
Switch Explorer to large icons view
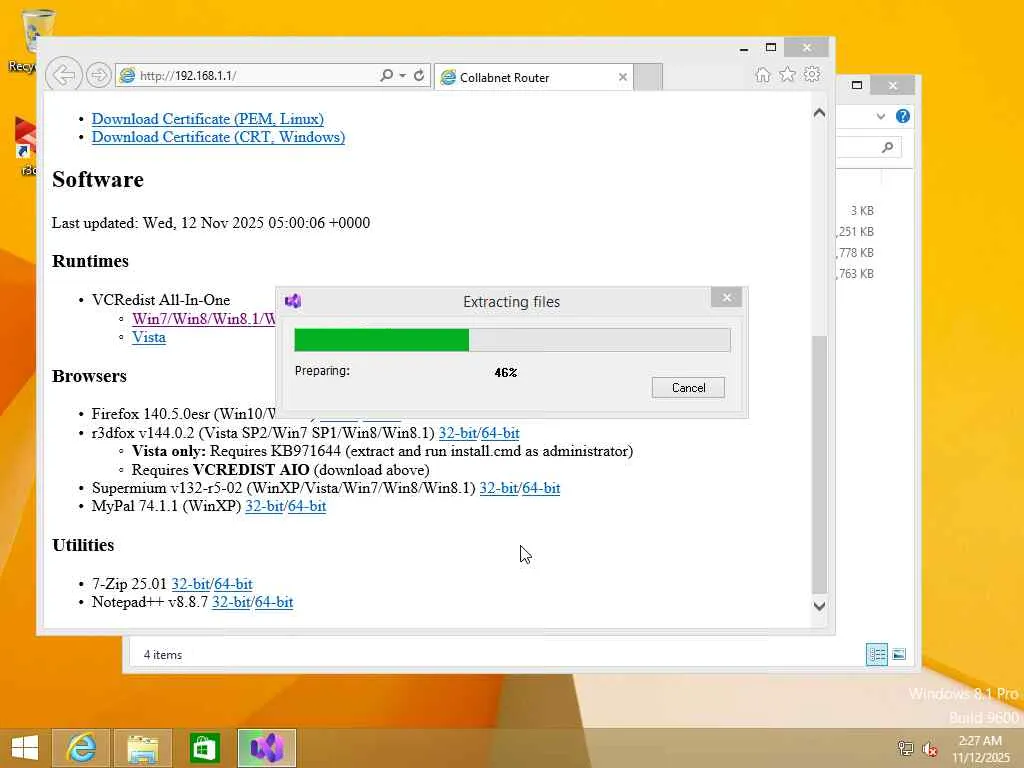tap(899, 654)
